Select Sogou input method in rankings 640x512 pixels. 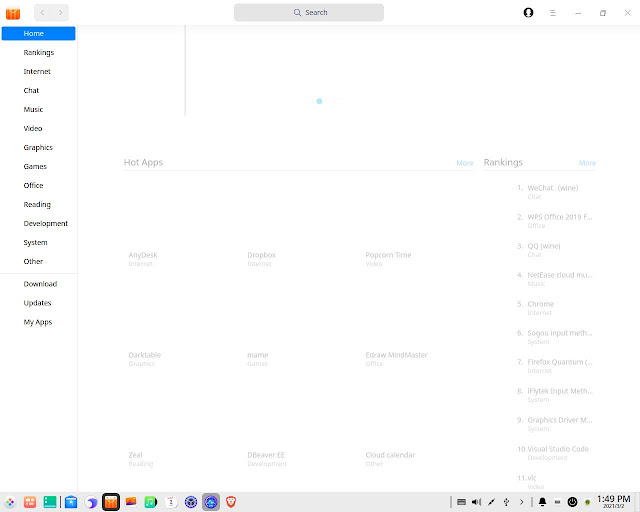coord(553,336)
